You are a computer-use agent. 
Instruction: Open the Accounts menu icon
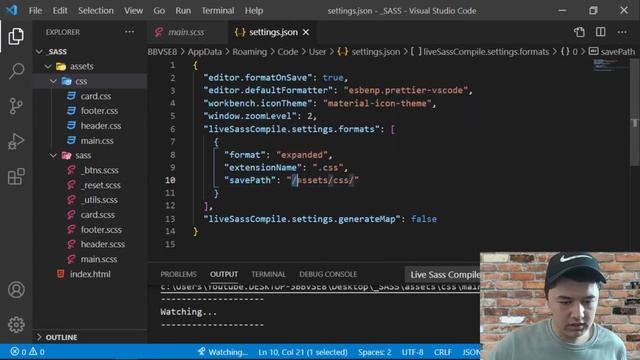click(16, 290)
